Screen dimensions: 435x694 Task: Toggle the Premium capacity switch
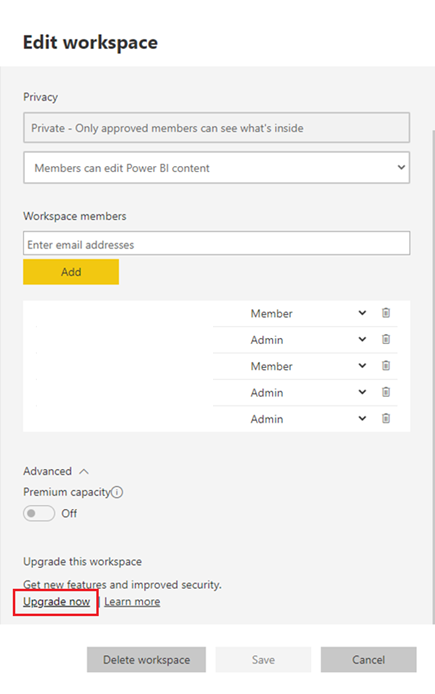point(39,513)
